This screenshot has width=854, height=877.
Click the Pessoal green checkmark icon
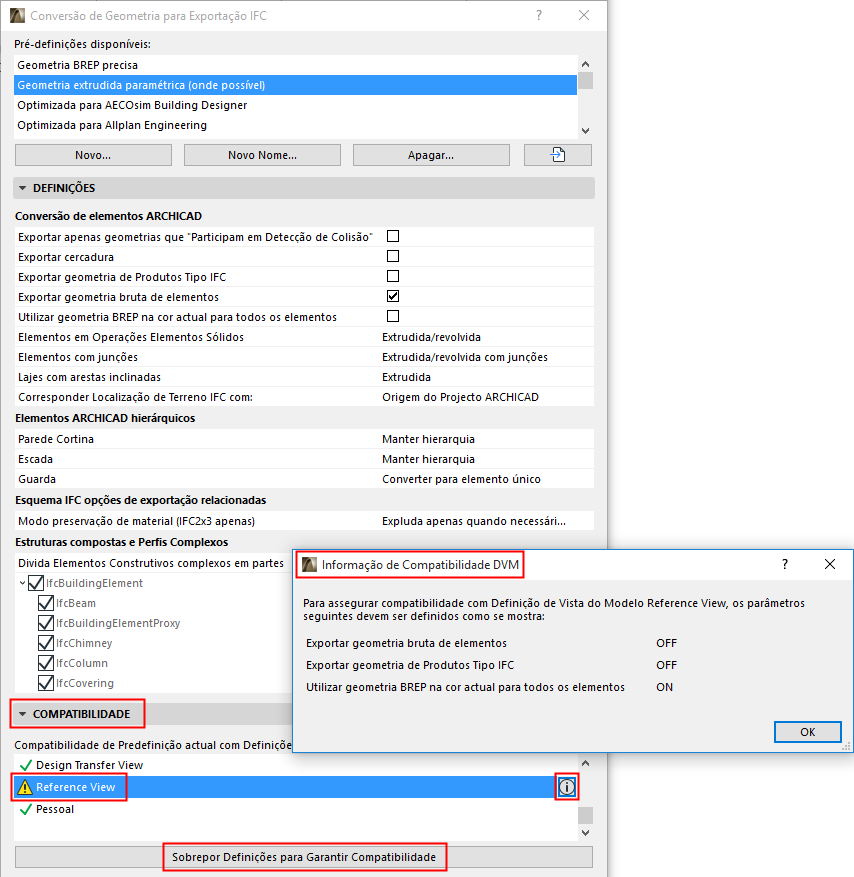pyautogui.click(x=26, y=809)
